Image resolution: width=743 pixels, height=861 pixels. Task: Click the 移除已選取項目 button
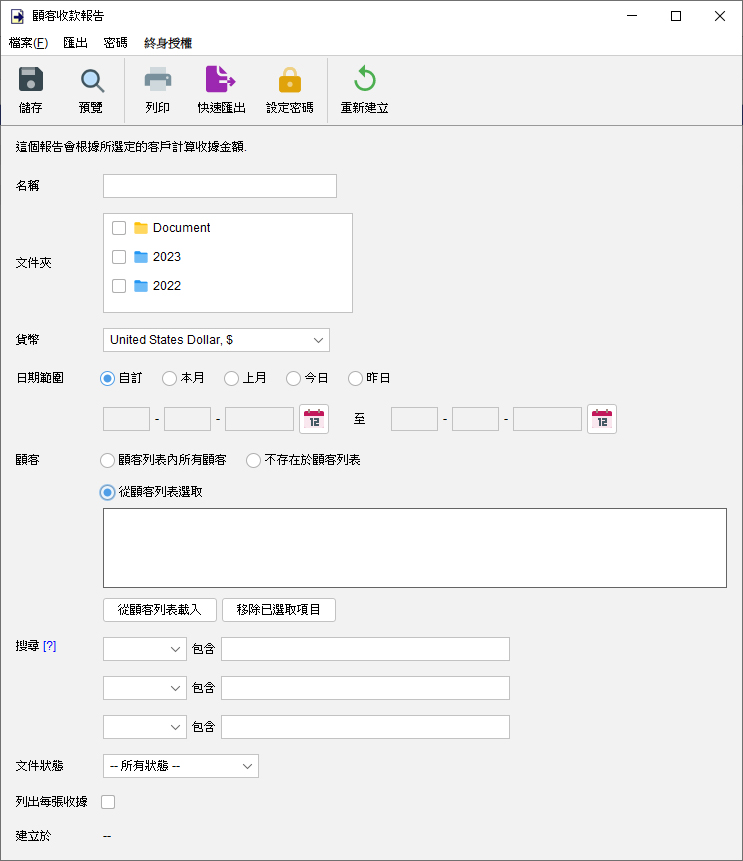(x=279, y=610)
